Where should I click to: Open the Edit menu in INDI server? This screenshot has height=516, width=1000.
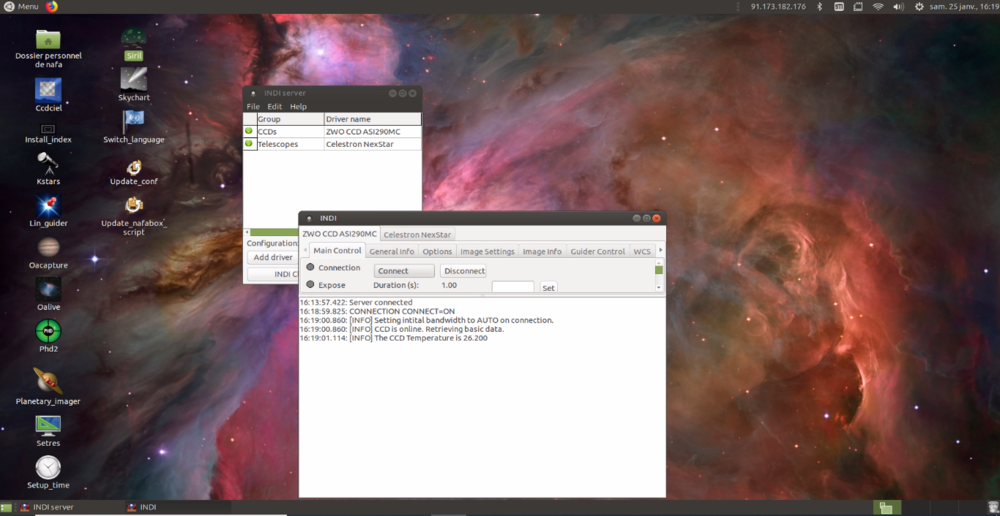coord(274,107)
